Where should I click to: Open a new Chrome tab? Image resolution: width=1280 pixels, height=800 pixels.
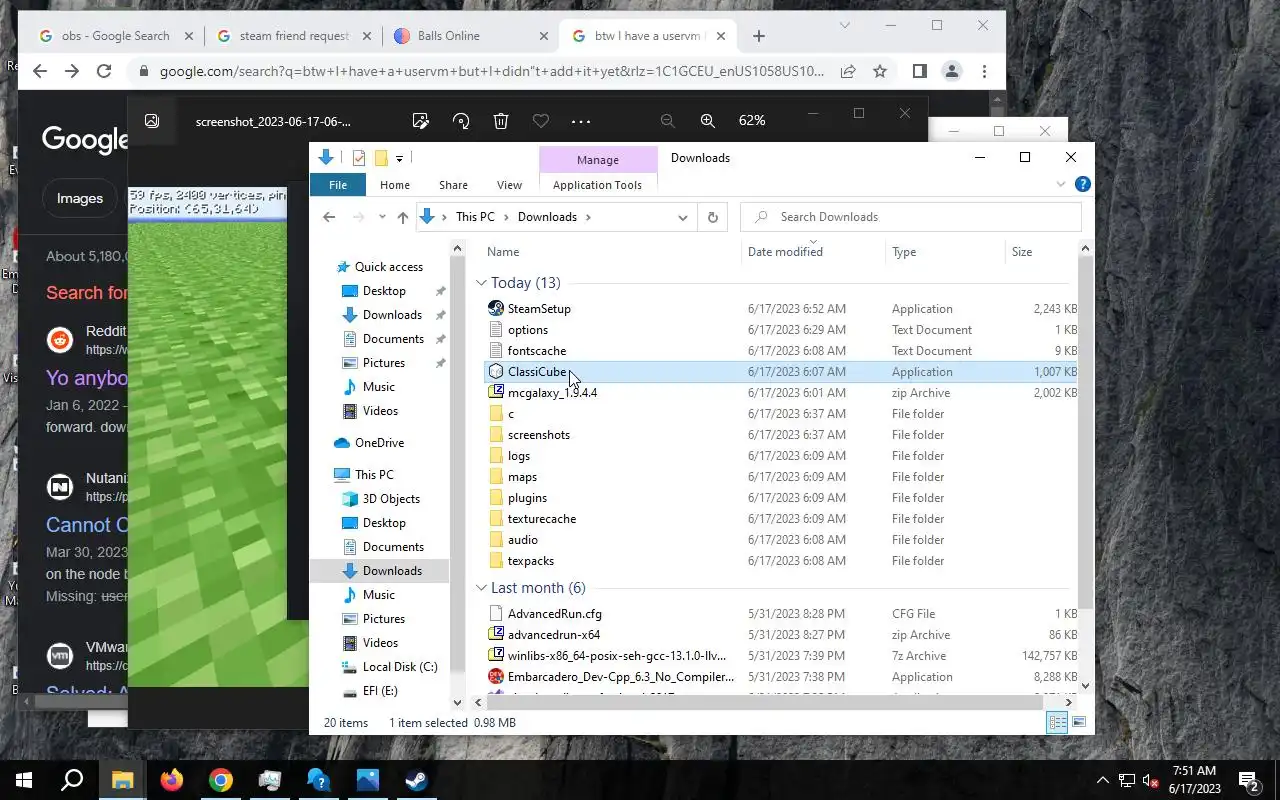tap(759, 36)
